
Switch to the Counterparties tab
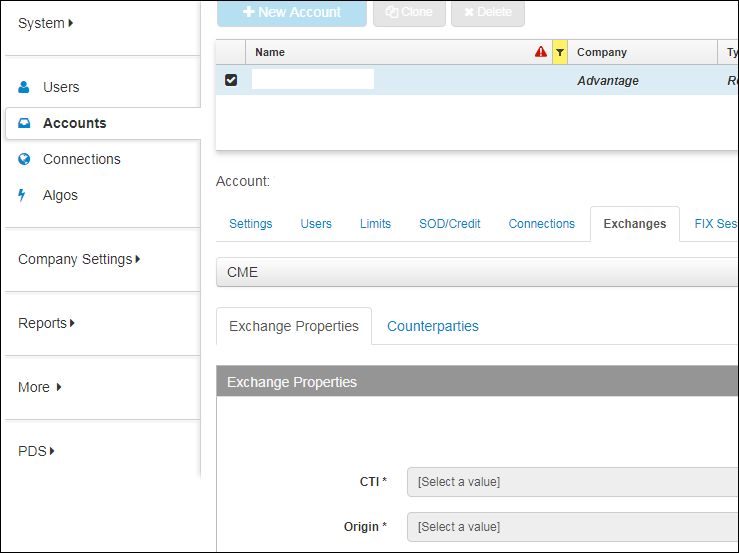(x=432, y=326)
